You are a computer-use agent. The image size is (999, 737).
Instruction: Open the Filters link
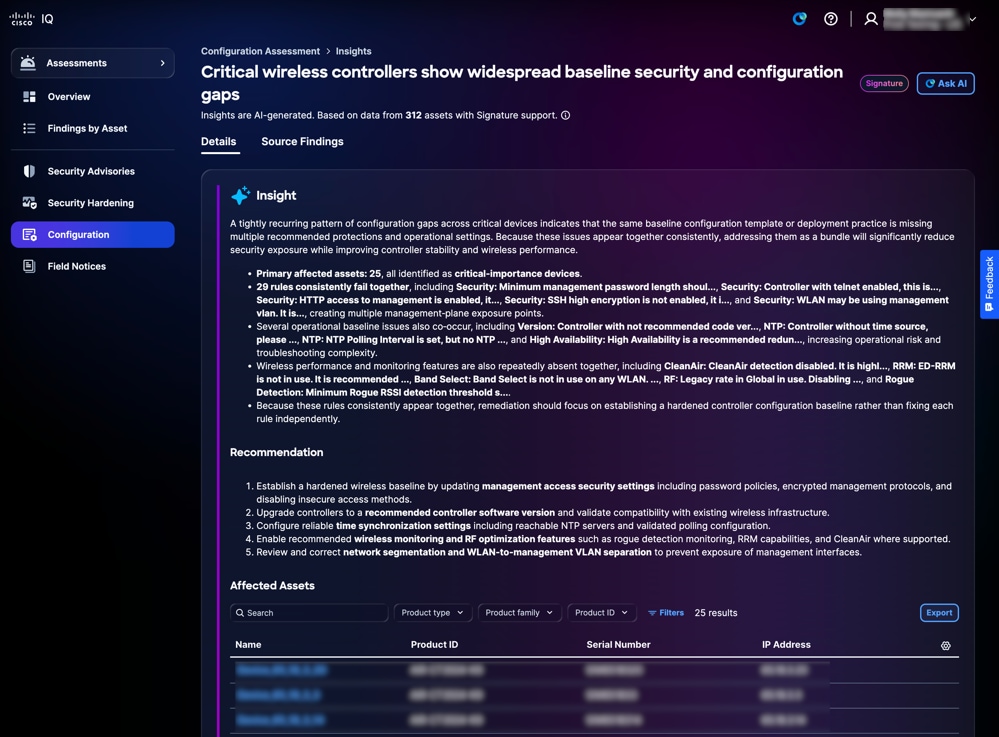666,613
